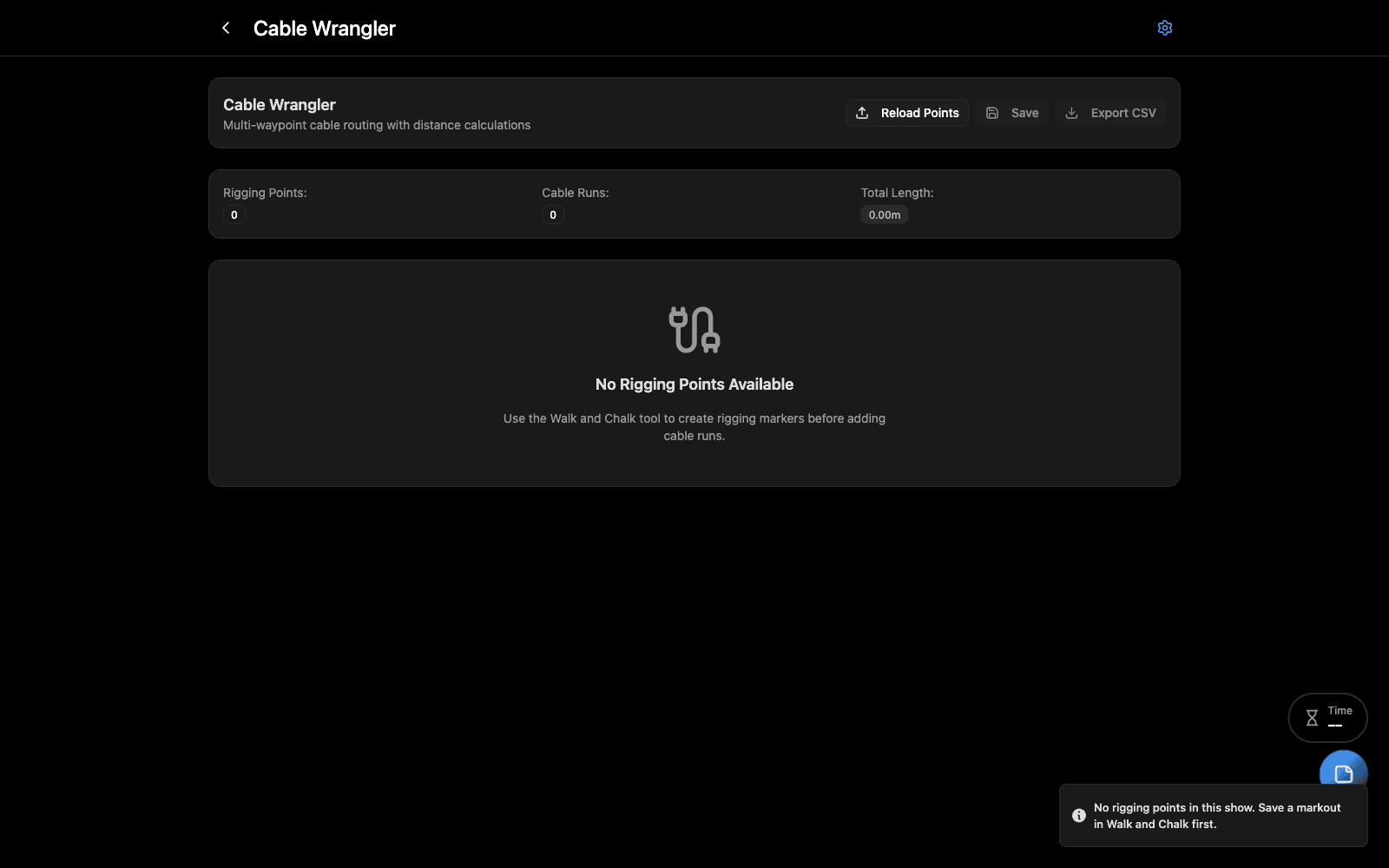1389x868 pixels.
Task: Open settings via the gear icon
Action: (1165, 28)
